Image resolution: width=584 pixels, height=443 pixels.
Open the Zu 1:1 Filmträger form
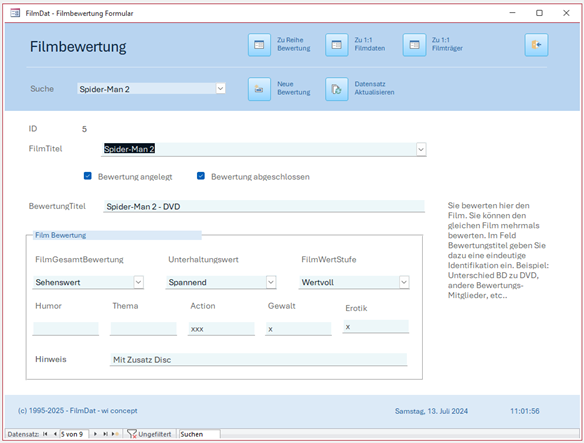pyautogui.click(x=414, y=45)
